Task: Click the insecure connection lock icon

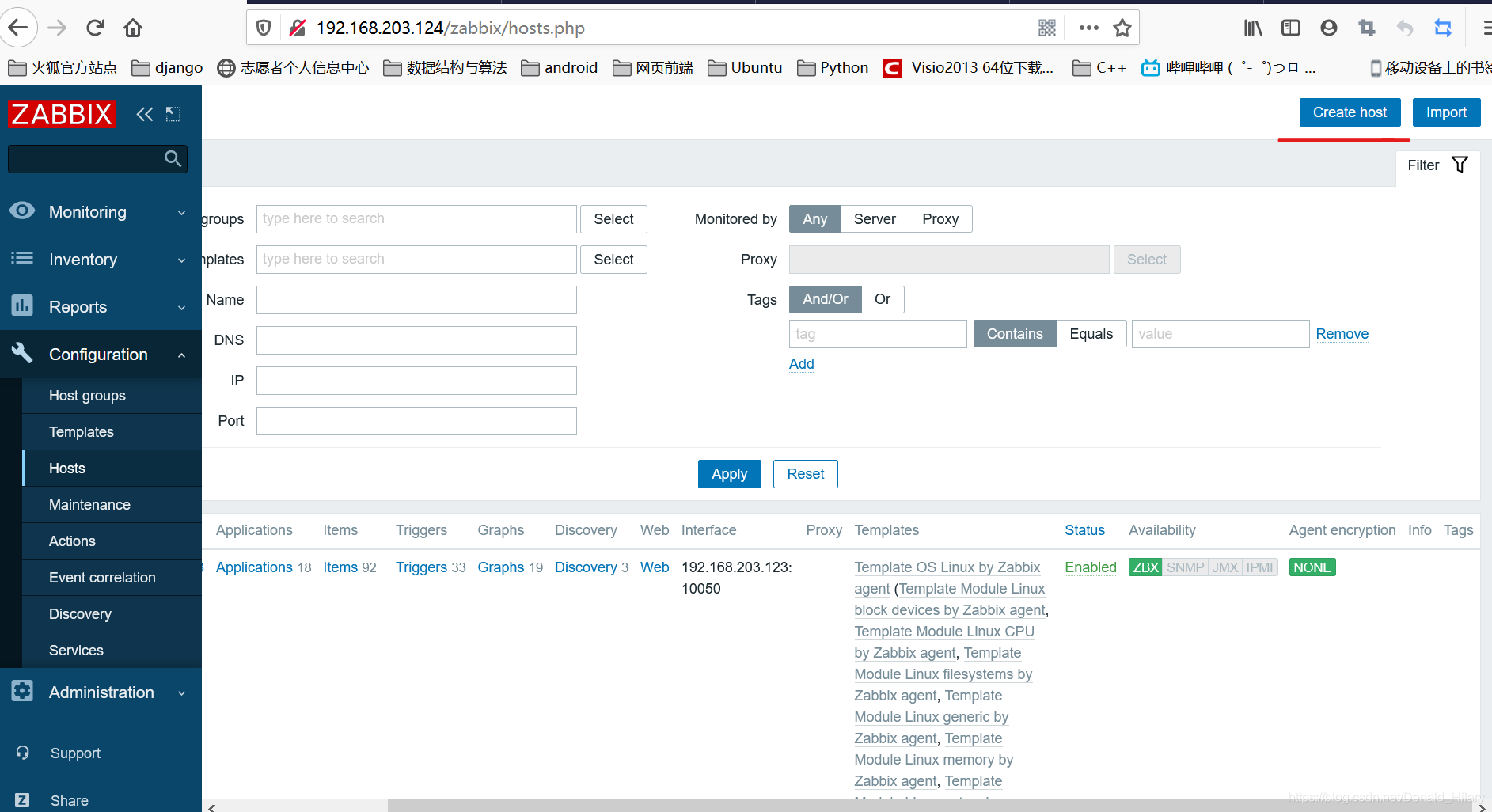Action: (x=298, y=28)
